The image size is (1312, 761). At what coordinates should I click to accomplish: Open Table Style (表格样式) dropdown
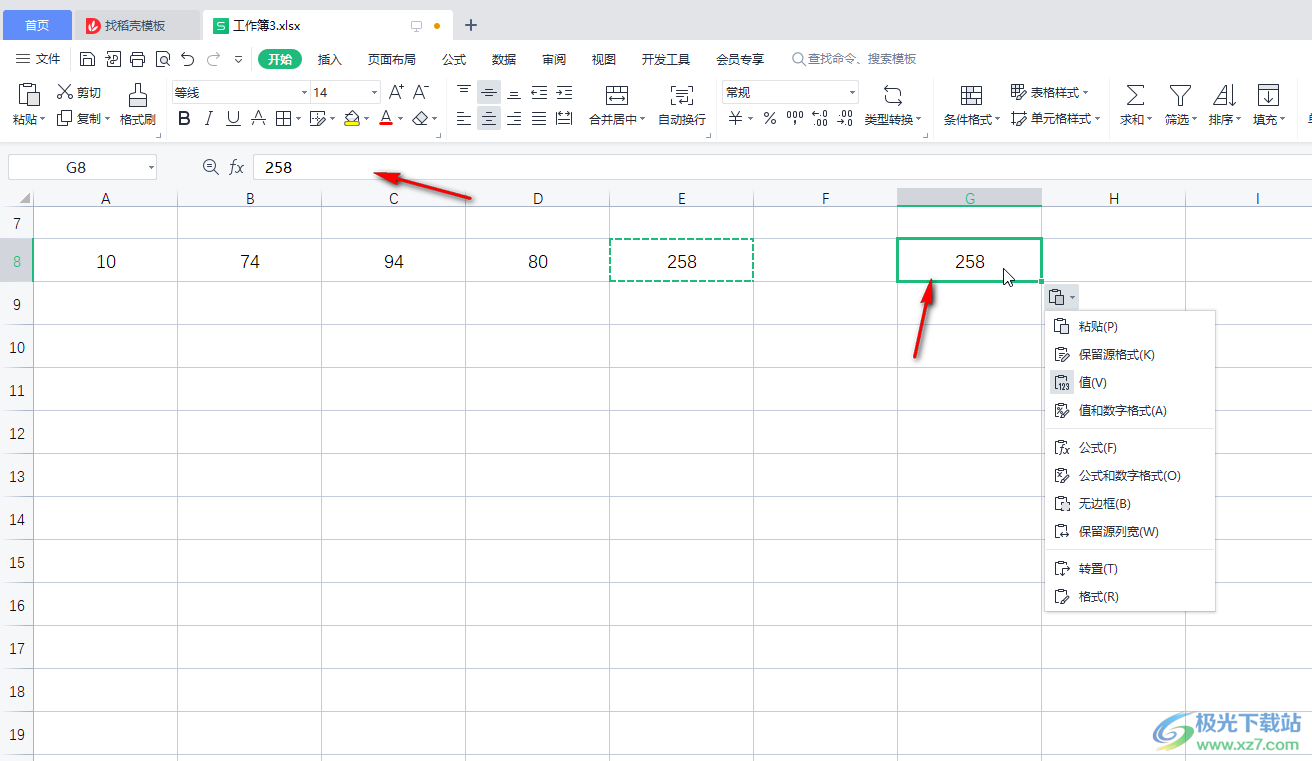tap(1049, 92)
